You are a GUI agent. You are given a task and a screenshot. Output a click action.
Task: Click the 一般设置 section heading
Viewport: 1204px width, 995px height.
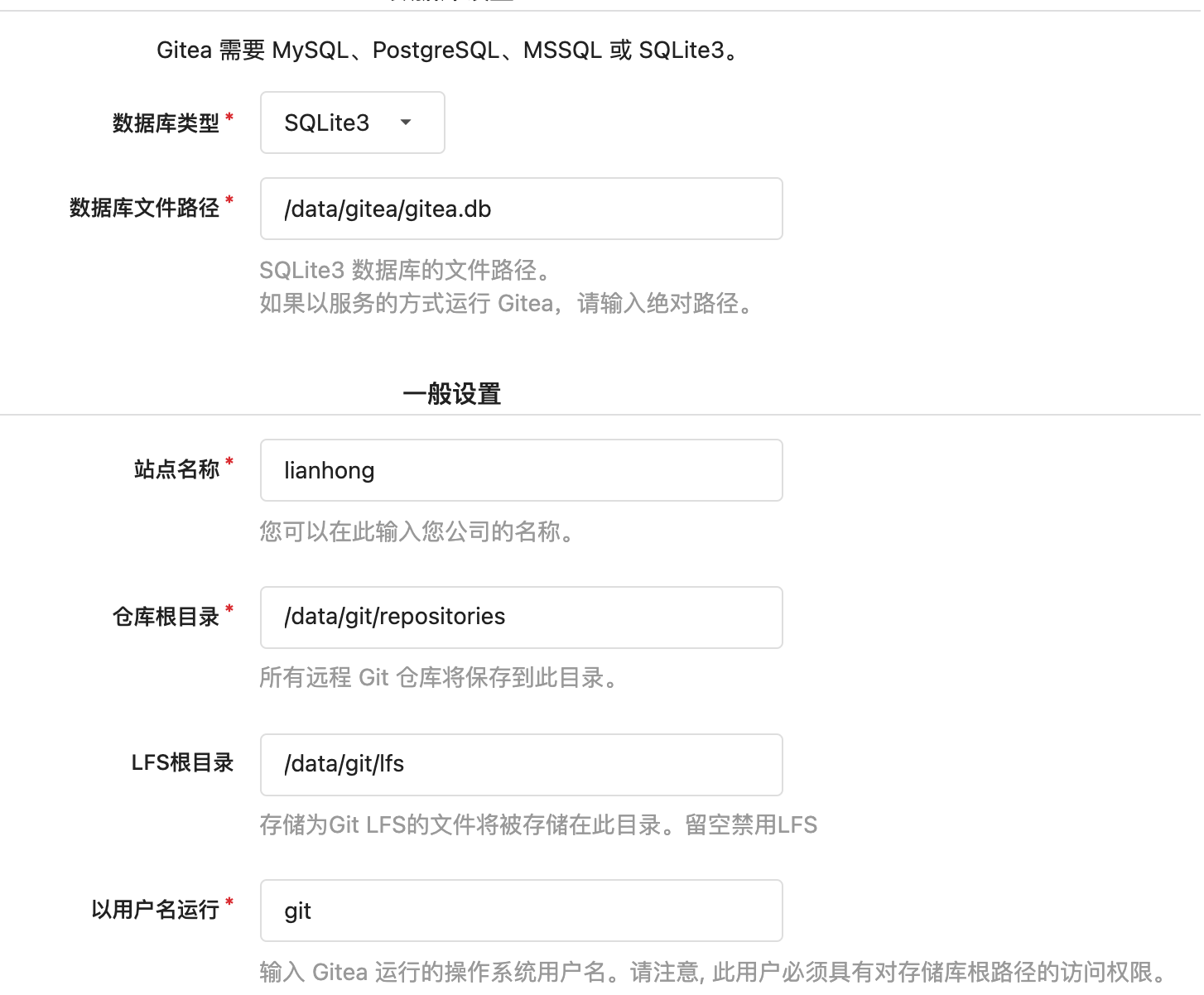tap(451, 394)
